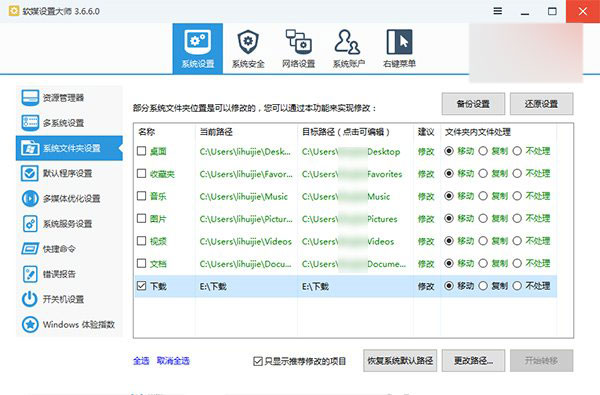The height and width of the screenshot is (395, 600).
Task: Check the 桌面 folder checkbox
Action: [x=142, y=151]
